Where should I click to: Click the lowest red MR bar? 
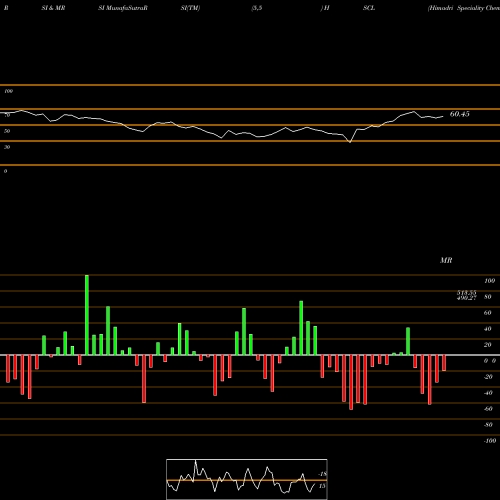pos(351,382)
